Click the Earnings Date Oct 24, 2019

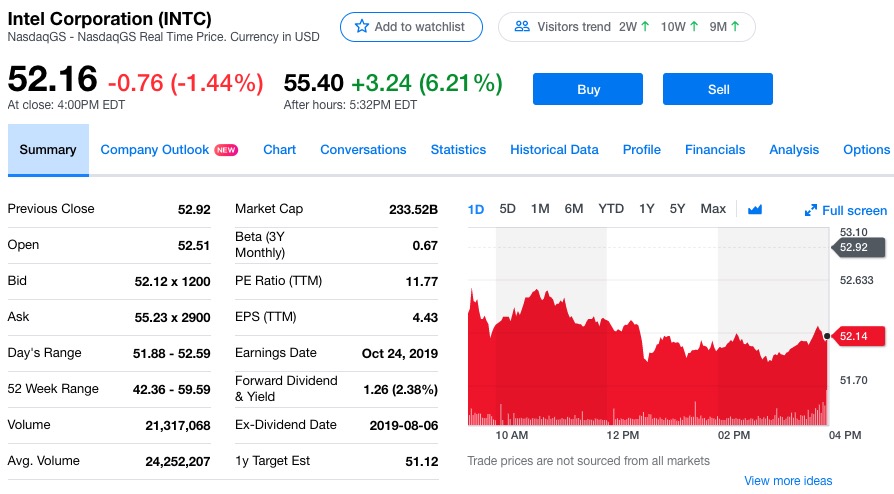tap(400, 354)
